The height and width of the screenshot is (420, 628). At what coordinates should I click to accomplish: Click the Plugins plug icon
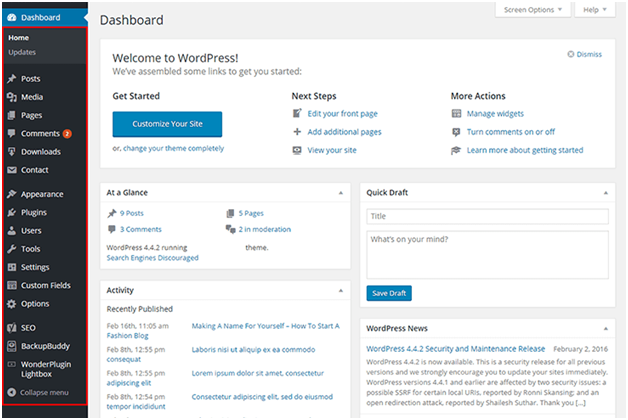[x=12, y=212]
